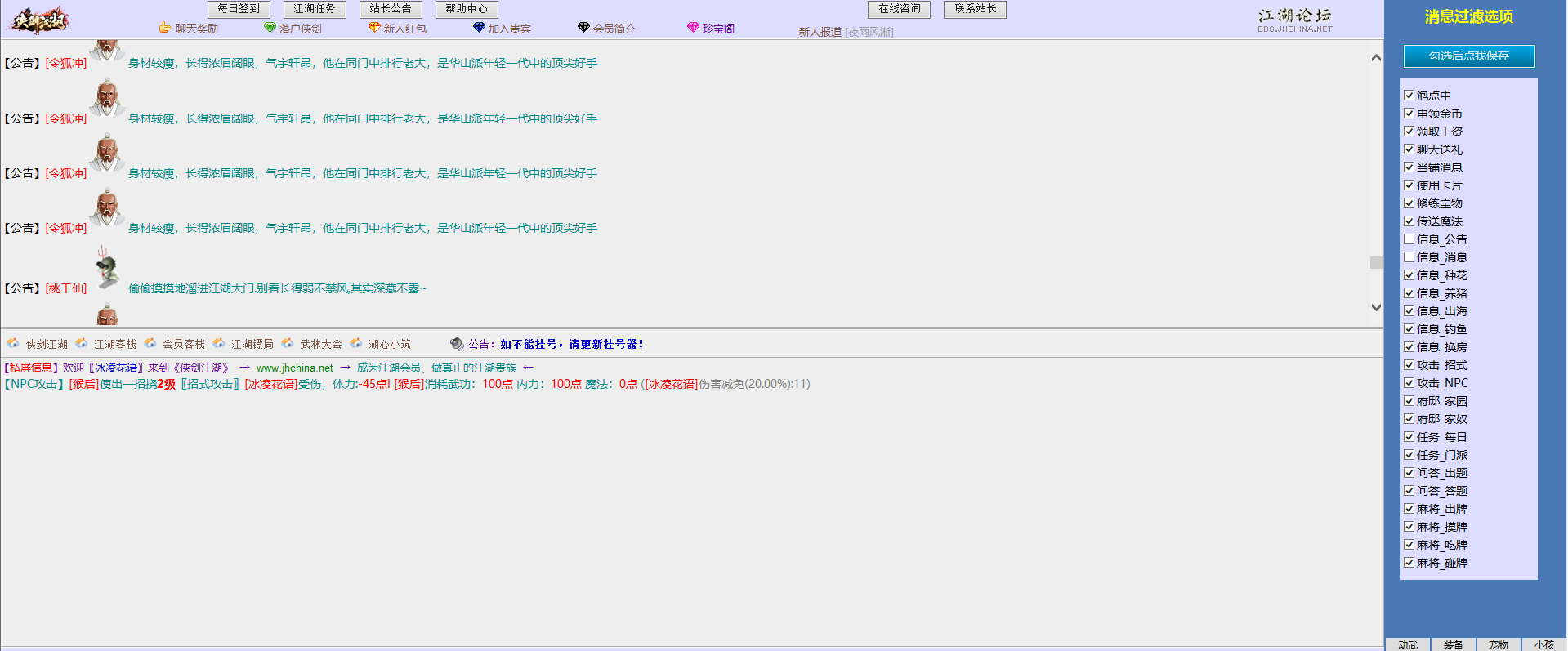This screenshot has width=1568, height=651.
Task: Click the blue gem icon beside 加入贵宾
Action: tap(479, 28)
